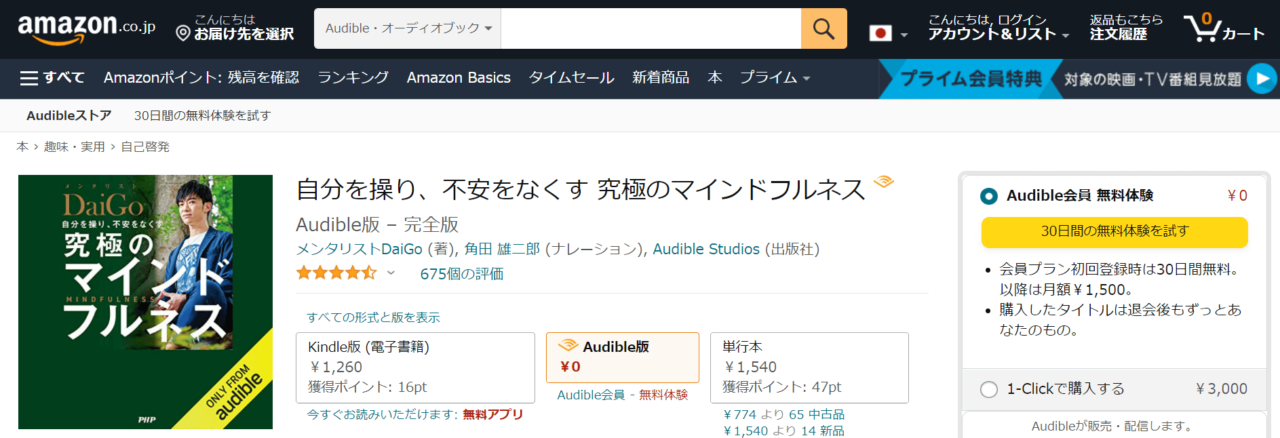The height and width of the screenshot is (438, 1280).
Task: Click the book cover thumbnail image
Action: [x=146, y=302]
